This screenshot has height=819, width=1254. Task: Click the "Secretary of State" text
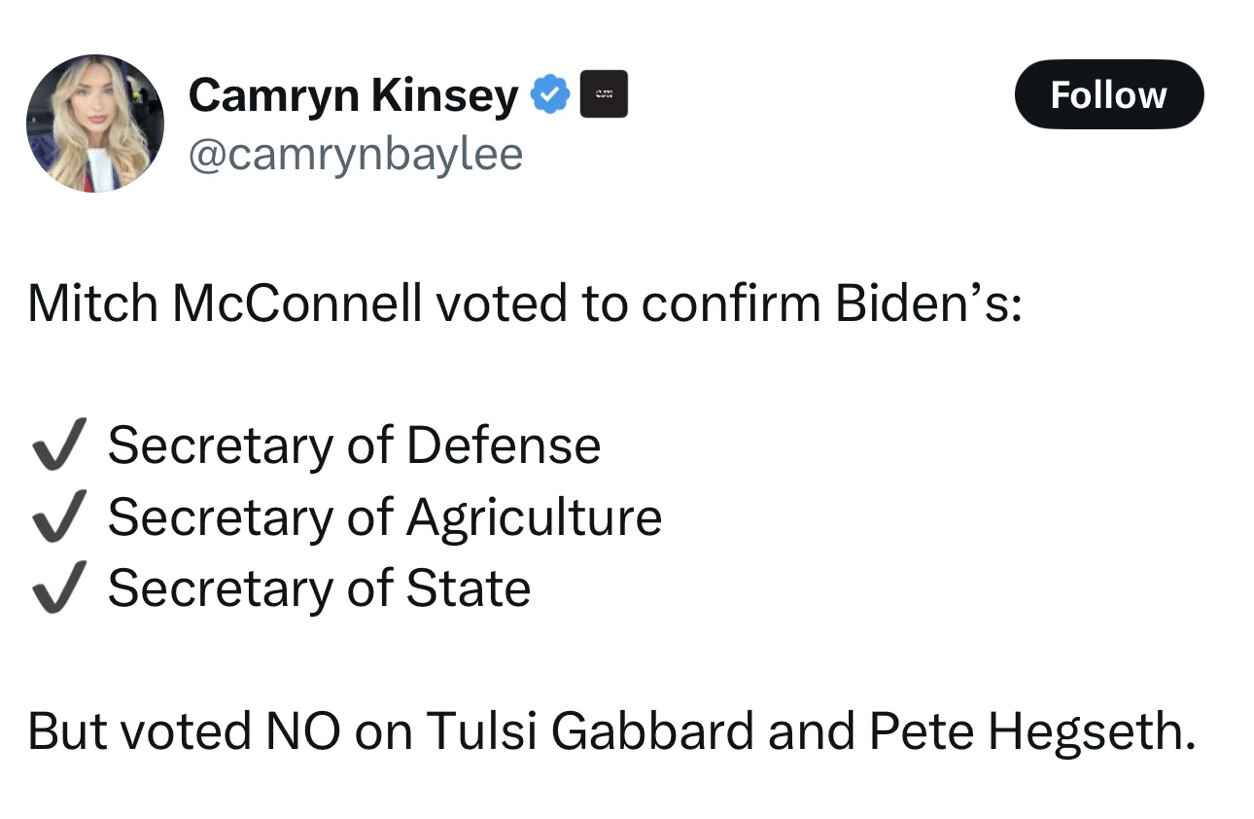click(x=319, y=588)
